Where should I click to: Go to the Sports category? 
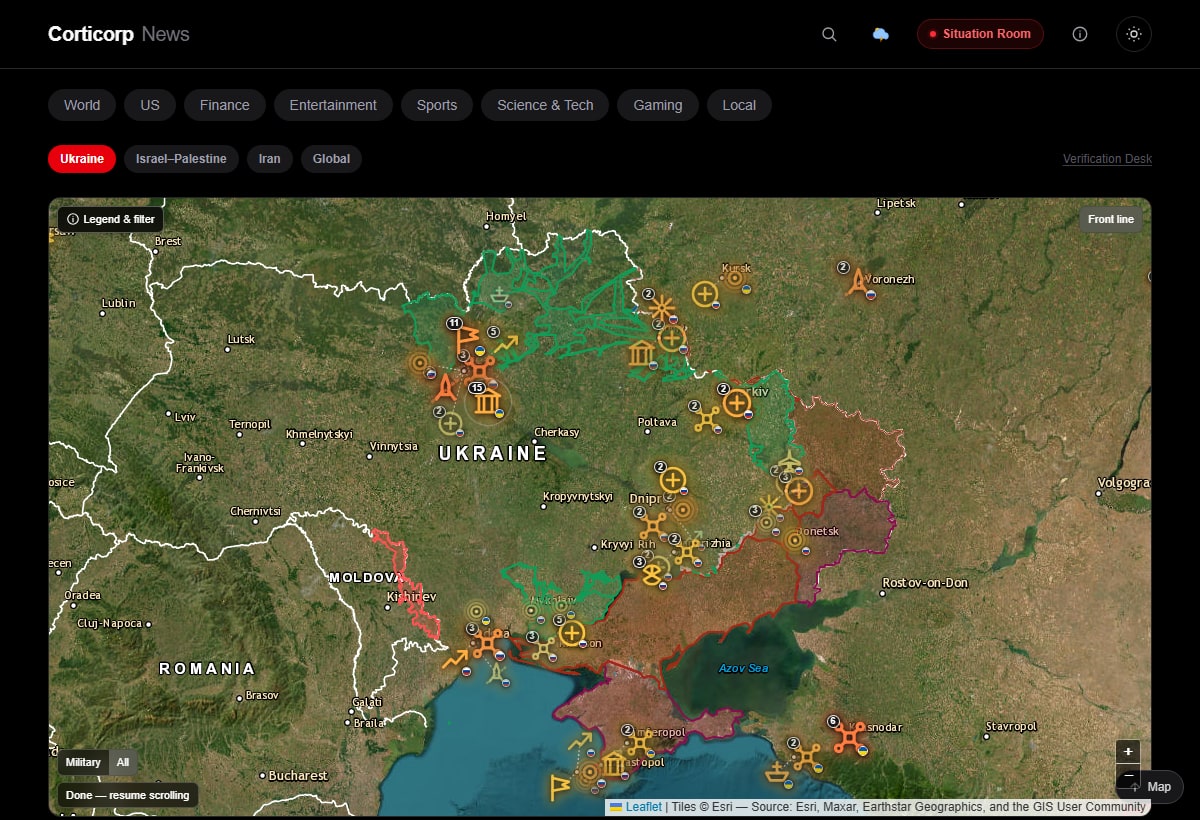click(x=437, y=105)
